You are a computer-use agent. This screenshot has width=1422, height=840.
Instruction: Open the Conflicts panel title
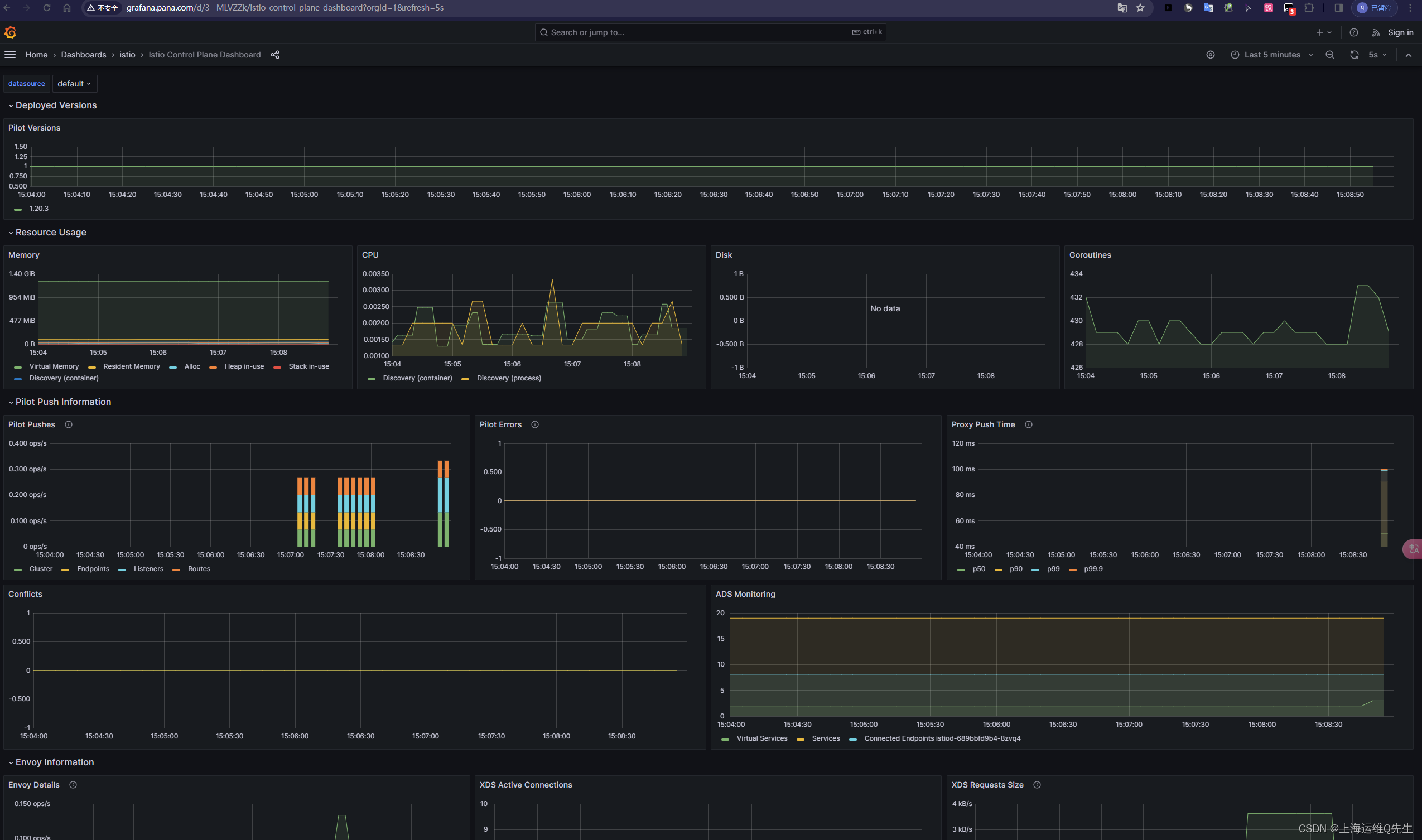25,594
